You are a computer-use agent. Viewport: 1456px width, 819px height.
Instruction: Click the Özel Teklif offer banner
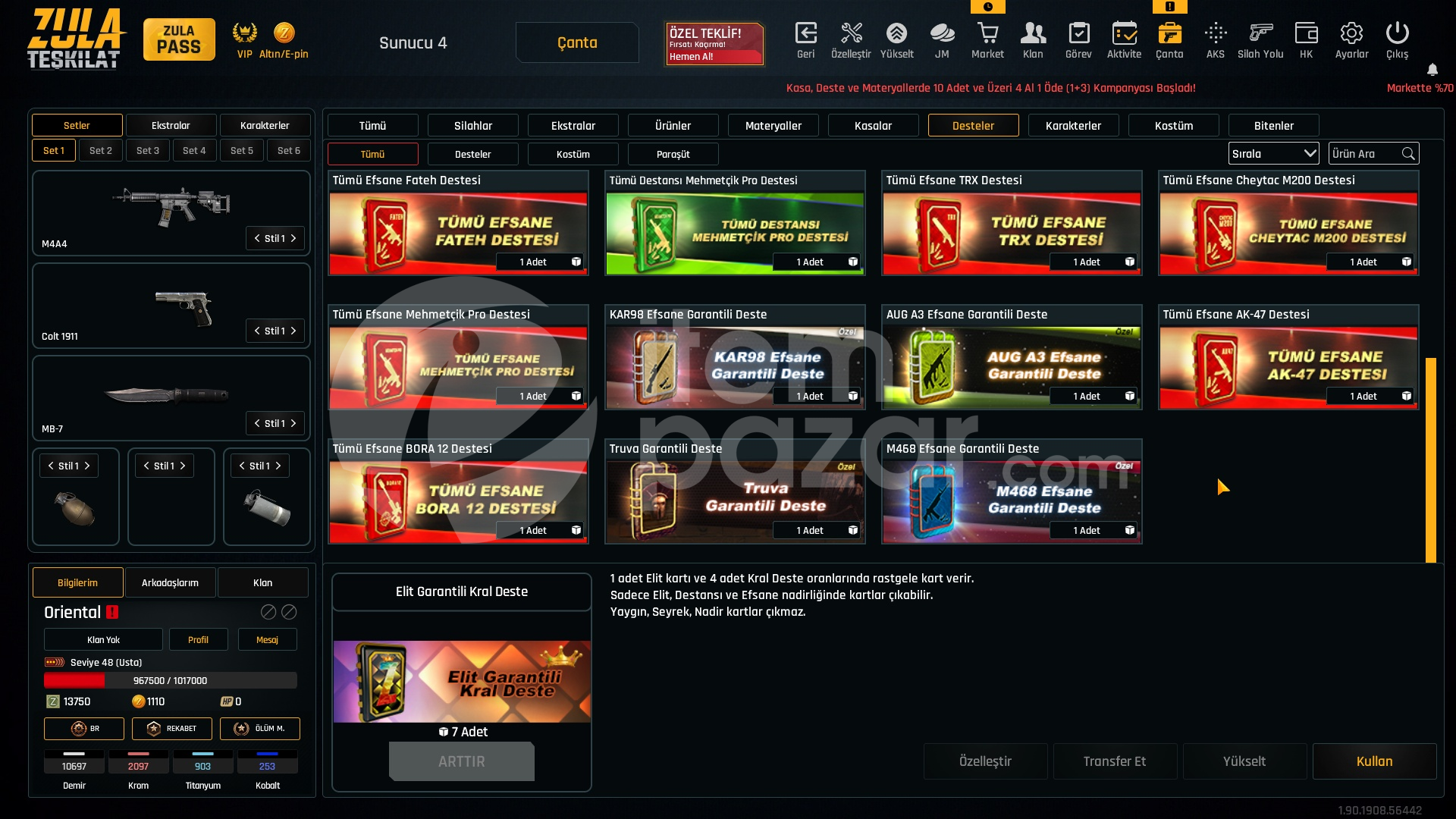coord(714,44)
